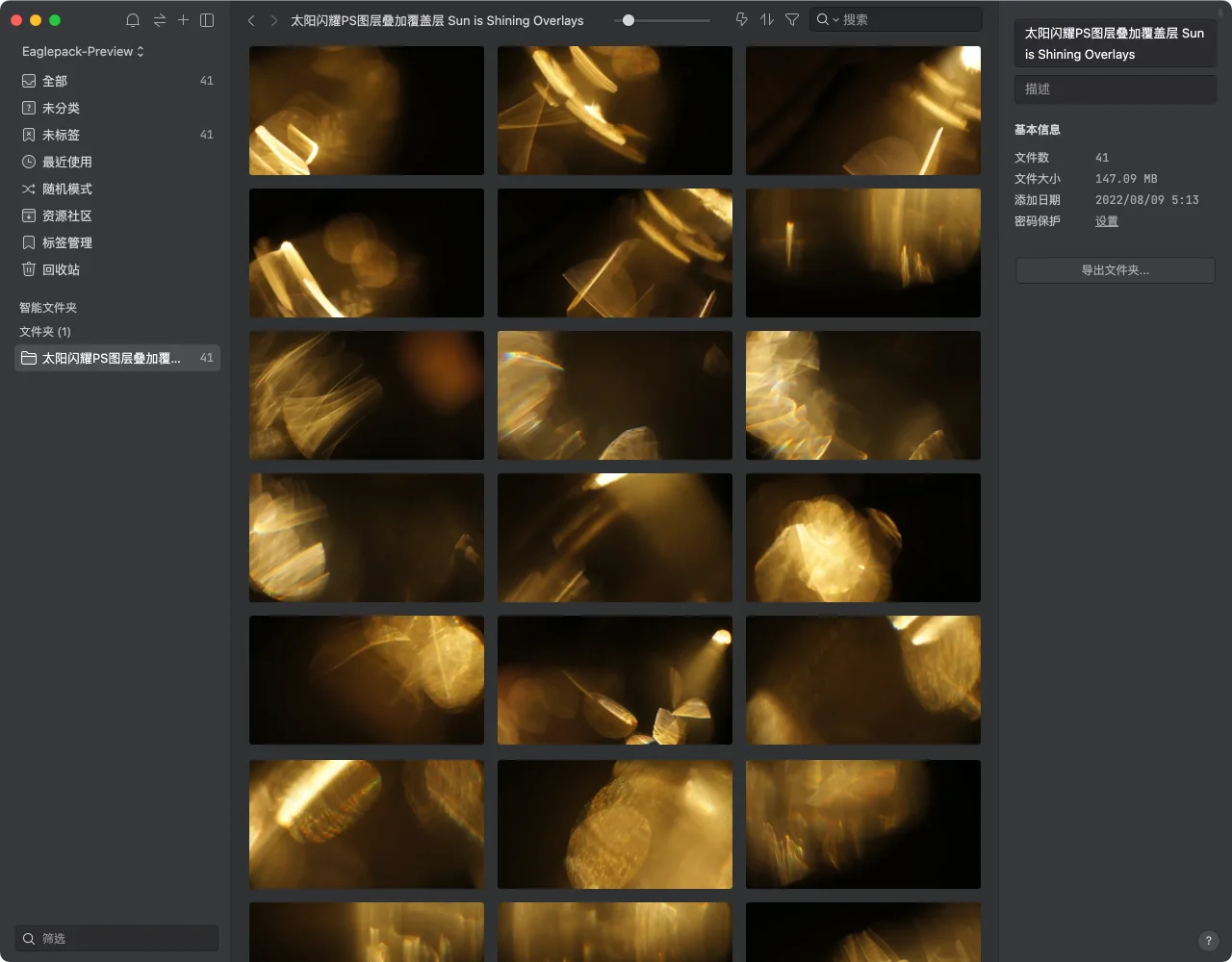1232x962 pixels.
Task: Toggle the sidebar layout icon
Action: click(207, 20)
